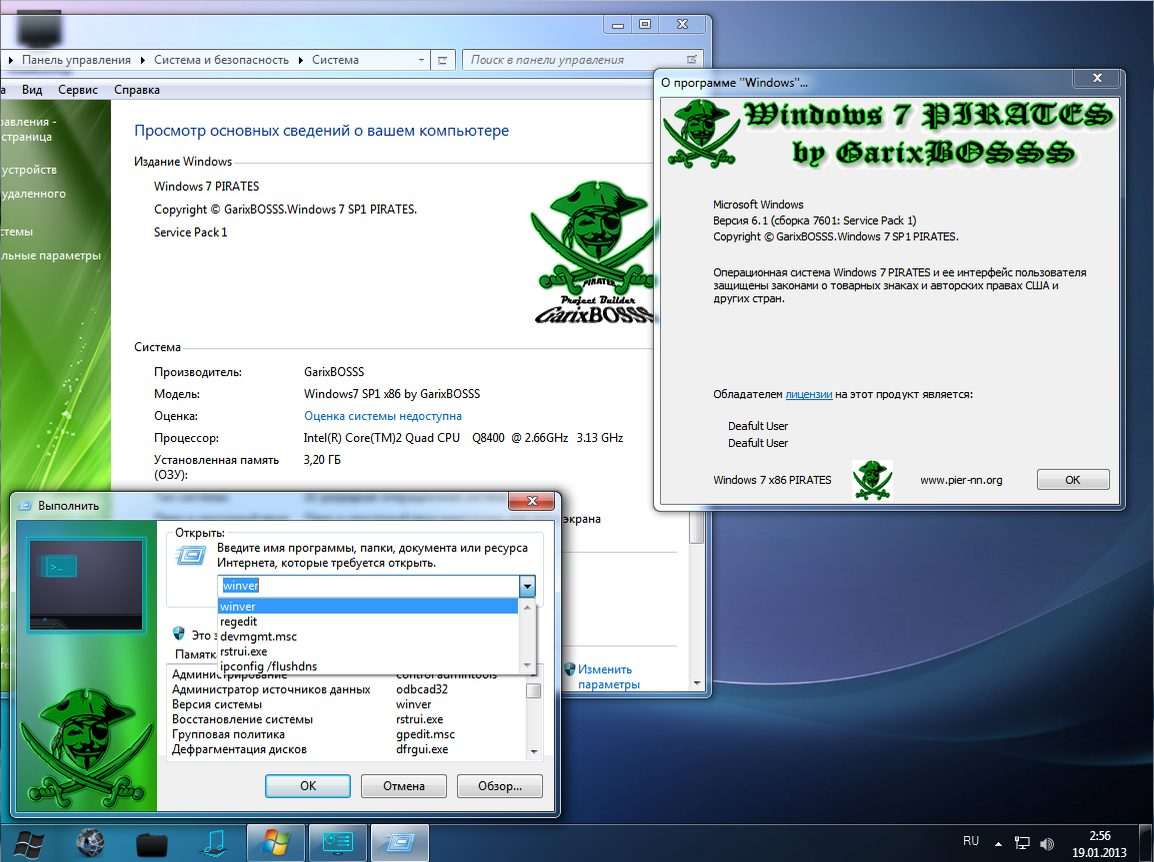
Task: Click Изменить параметры link
Action: click(609, 676)
